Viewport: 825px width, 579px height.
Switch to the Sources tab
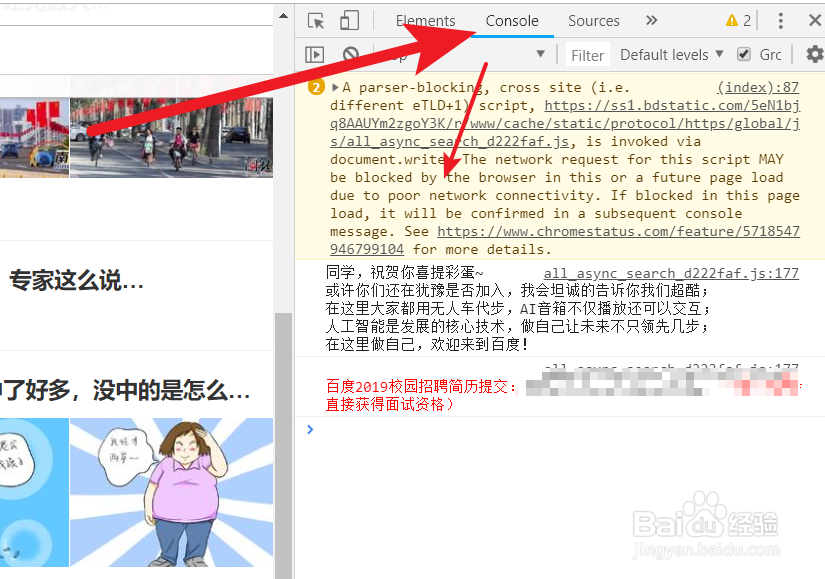[x=593, y=21]
